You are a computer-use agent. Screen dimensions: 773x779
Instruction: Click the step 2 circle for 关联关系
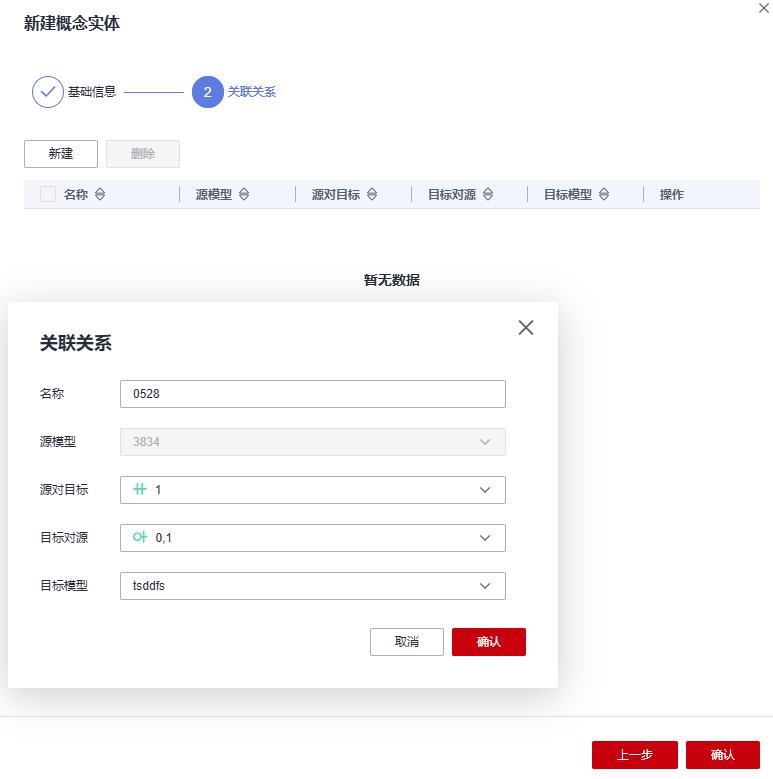pos(208,92)
